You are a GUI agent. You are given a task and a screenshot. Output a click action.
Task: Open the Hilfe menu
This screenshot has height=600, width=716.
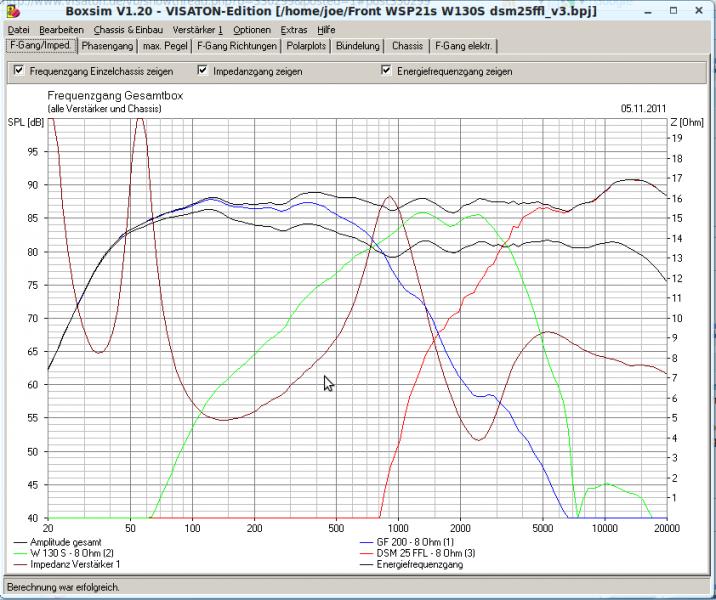click(x=326, y=30)
